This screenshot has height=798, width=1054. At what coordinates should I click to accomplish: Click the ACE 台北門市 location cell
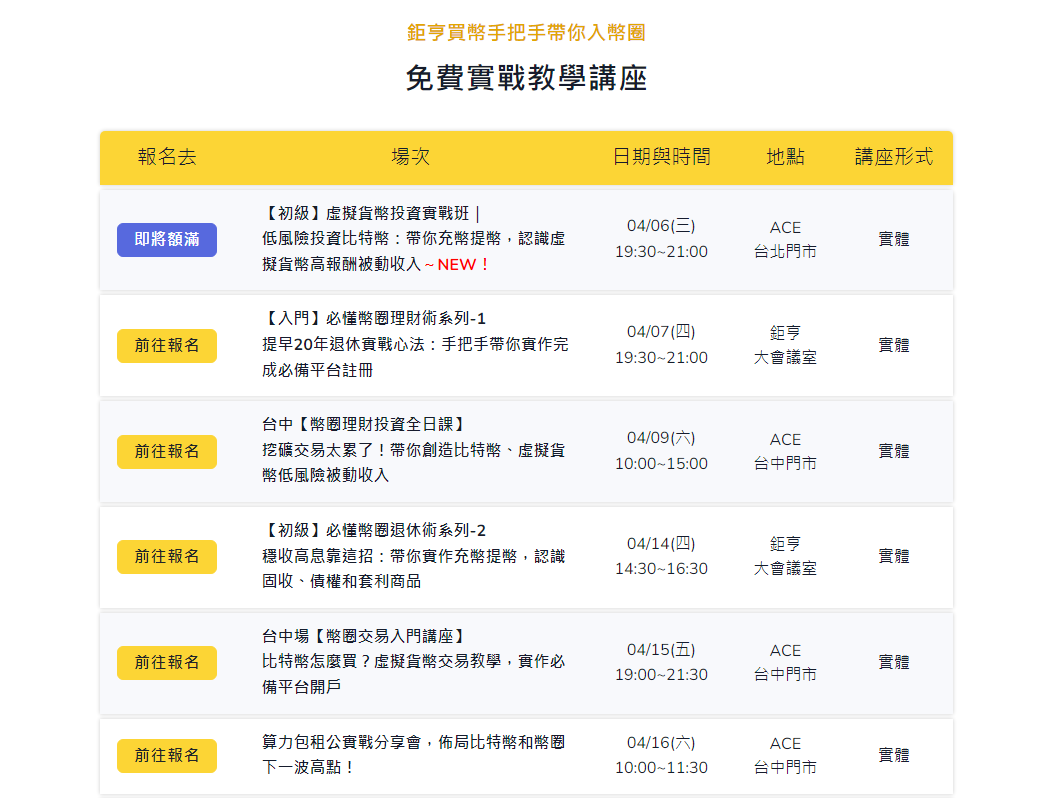[785, 240]
